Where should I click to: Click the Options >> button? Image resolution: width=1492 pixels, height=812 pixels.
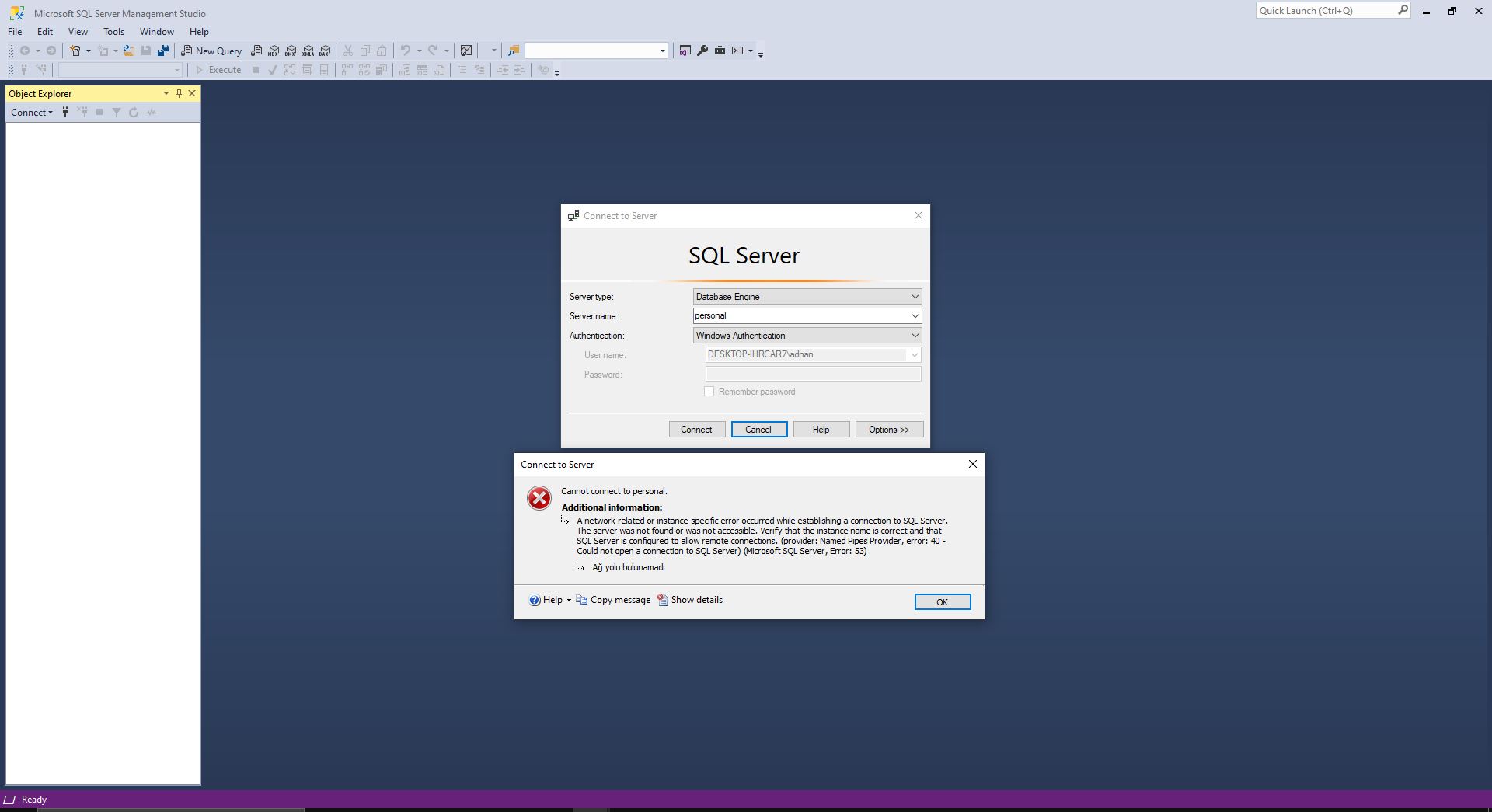[x=890, y=430]
